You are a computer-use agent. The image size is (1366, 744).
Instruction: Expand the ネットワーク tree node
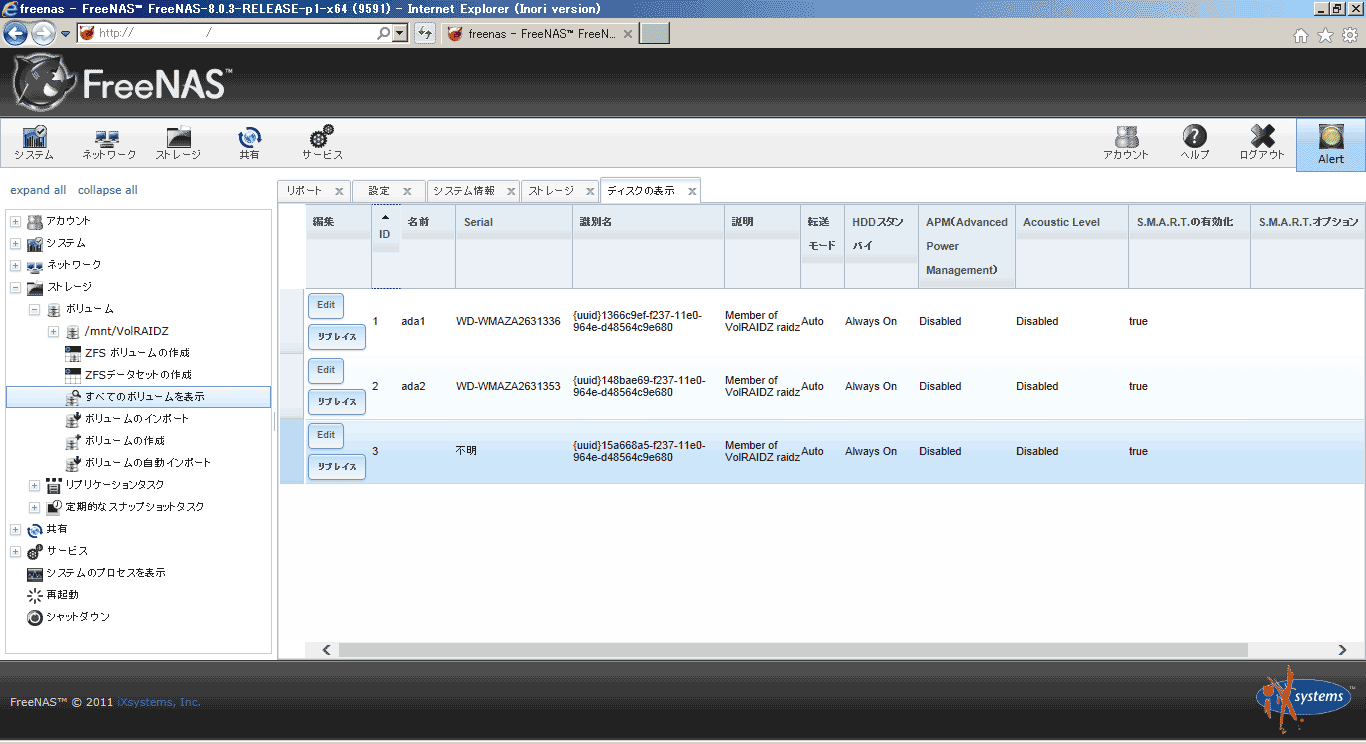click(15, 265)
